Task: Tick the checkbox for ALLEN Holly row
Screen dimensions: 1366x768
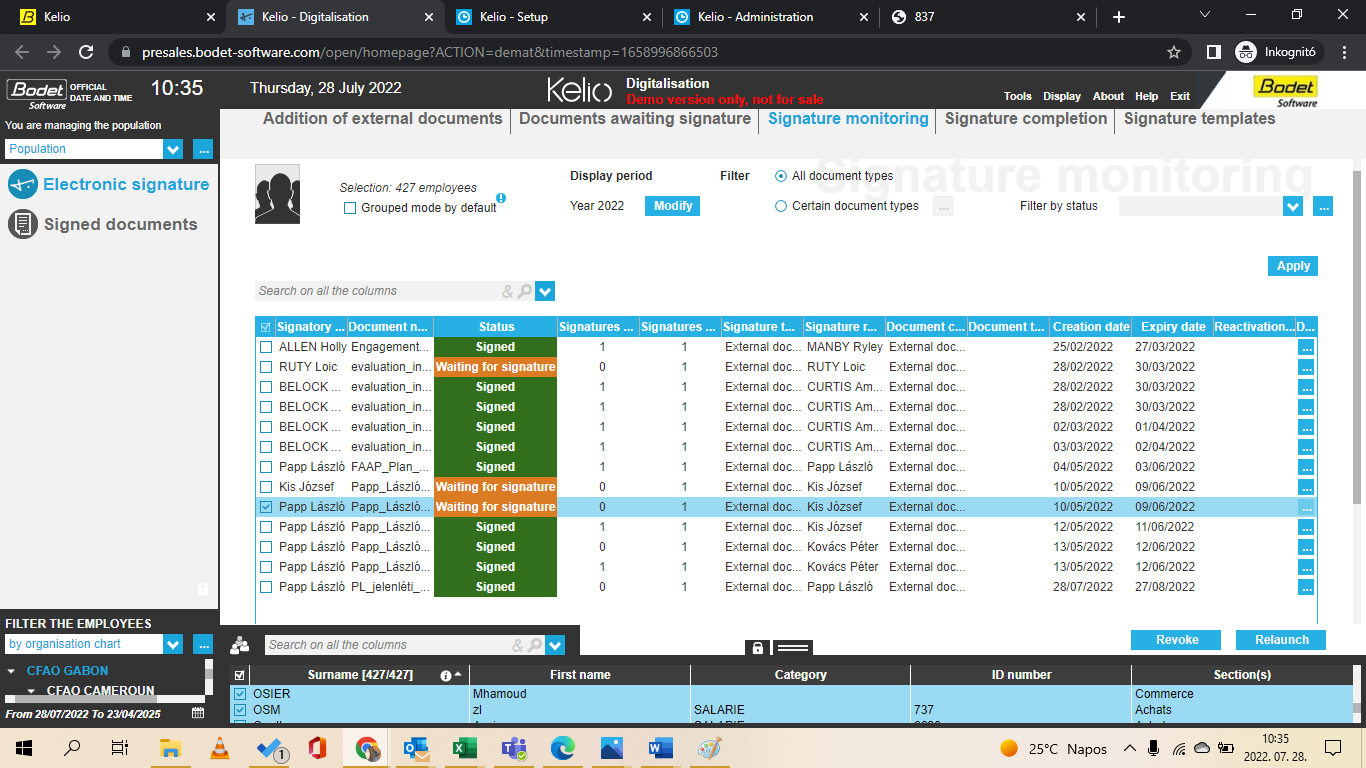Action: pos(266,347)
